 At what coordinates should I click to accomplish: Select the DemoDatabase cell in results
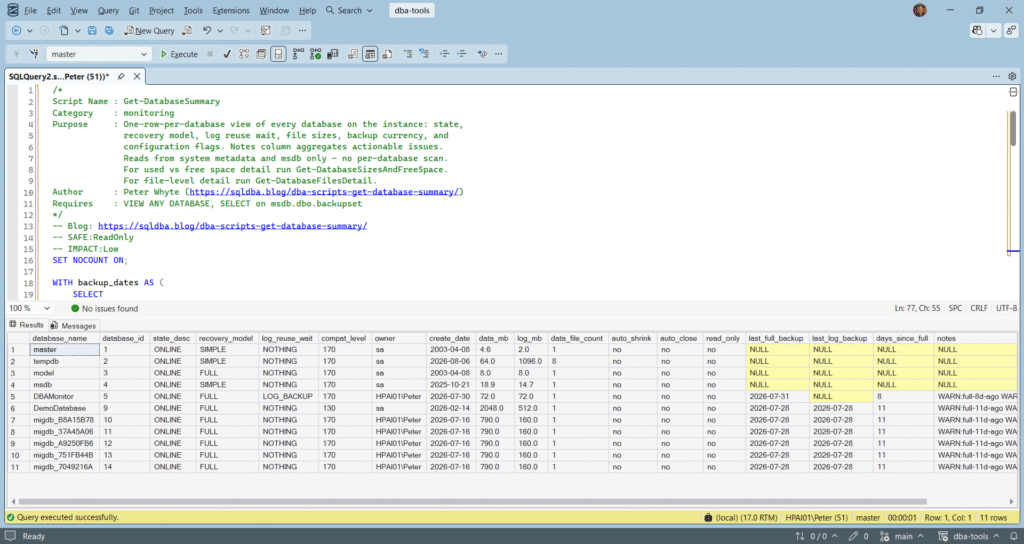(64, 408)
